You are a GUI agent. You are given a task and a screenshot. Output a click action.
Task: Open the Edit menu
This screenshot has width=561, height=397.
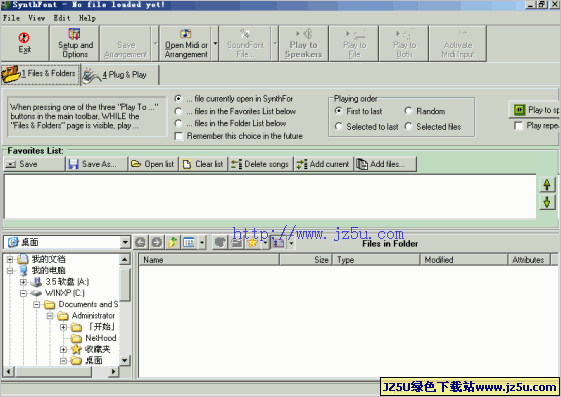coord(62,18)
